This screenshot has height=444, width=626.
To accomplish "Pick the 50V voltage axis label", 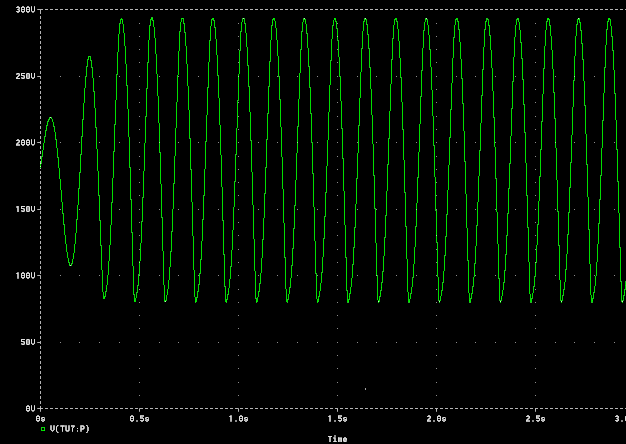I will (x=28, y=342).
